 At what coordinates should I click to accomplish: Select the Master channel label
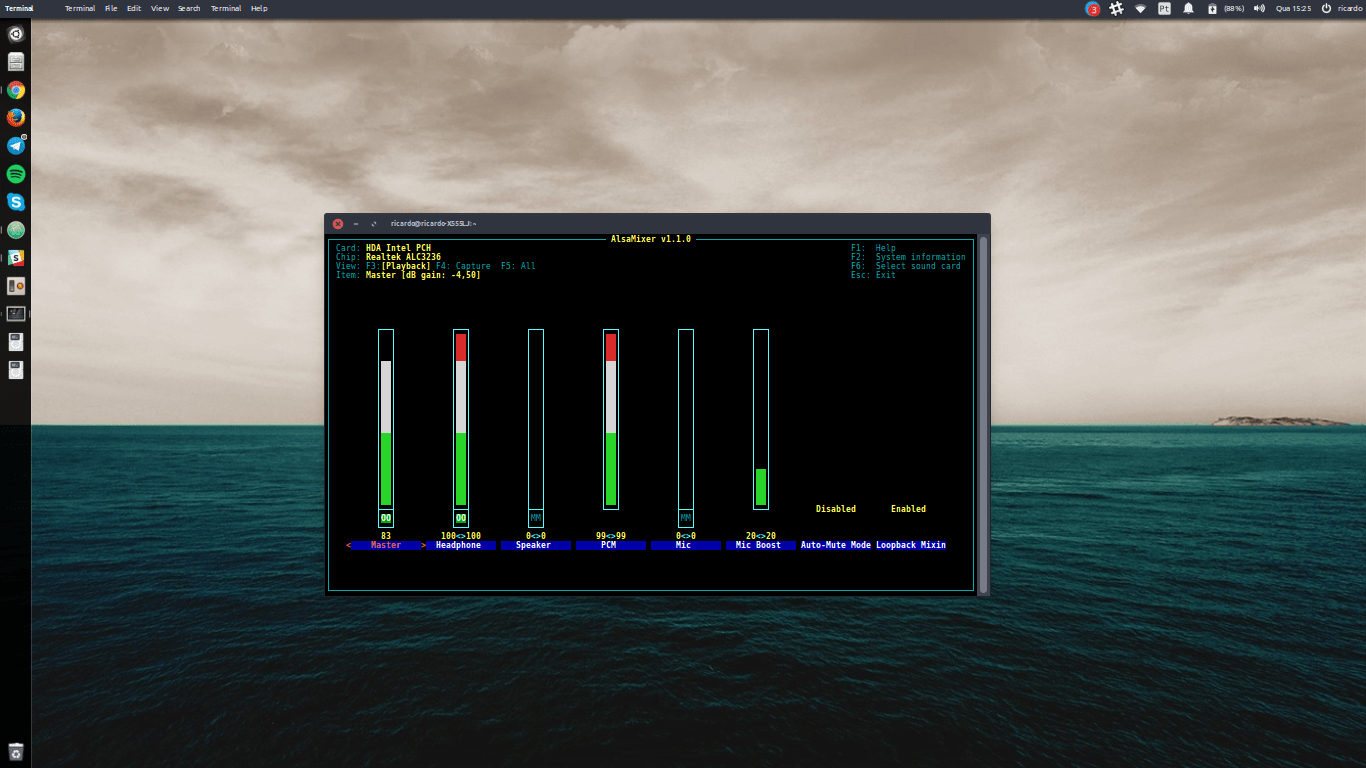click(x=386, y=546)
